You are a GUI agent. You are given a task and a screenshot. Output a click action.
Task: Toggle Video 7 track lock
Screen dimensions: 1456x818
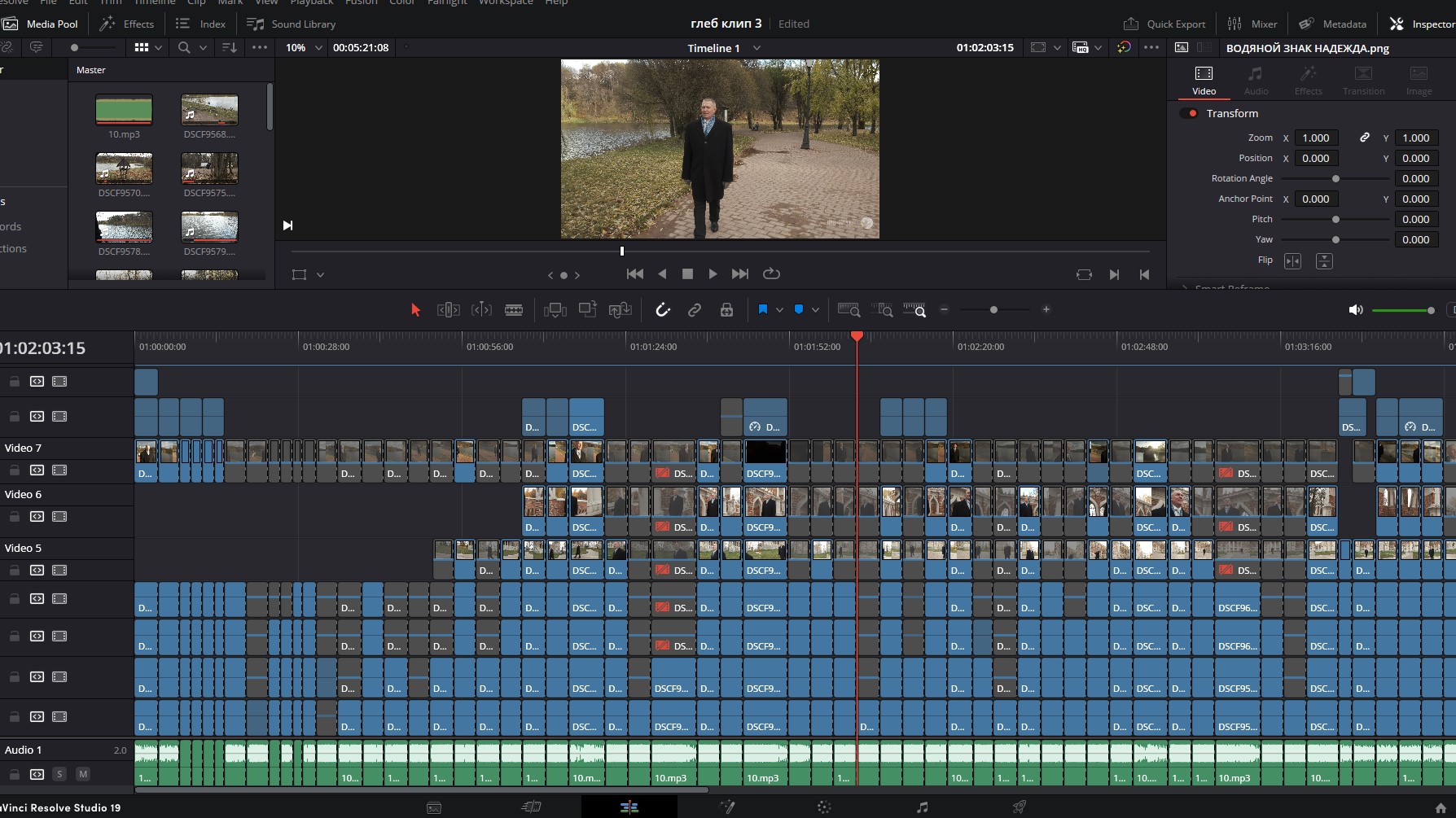tap(15, 470)
